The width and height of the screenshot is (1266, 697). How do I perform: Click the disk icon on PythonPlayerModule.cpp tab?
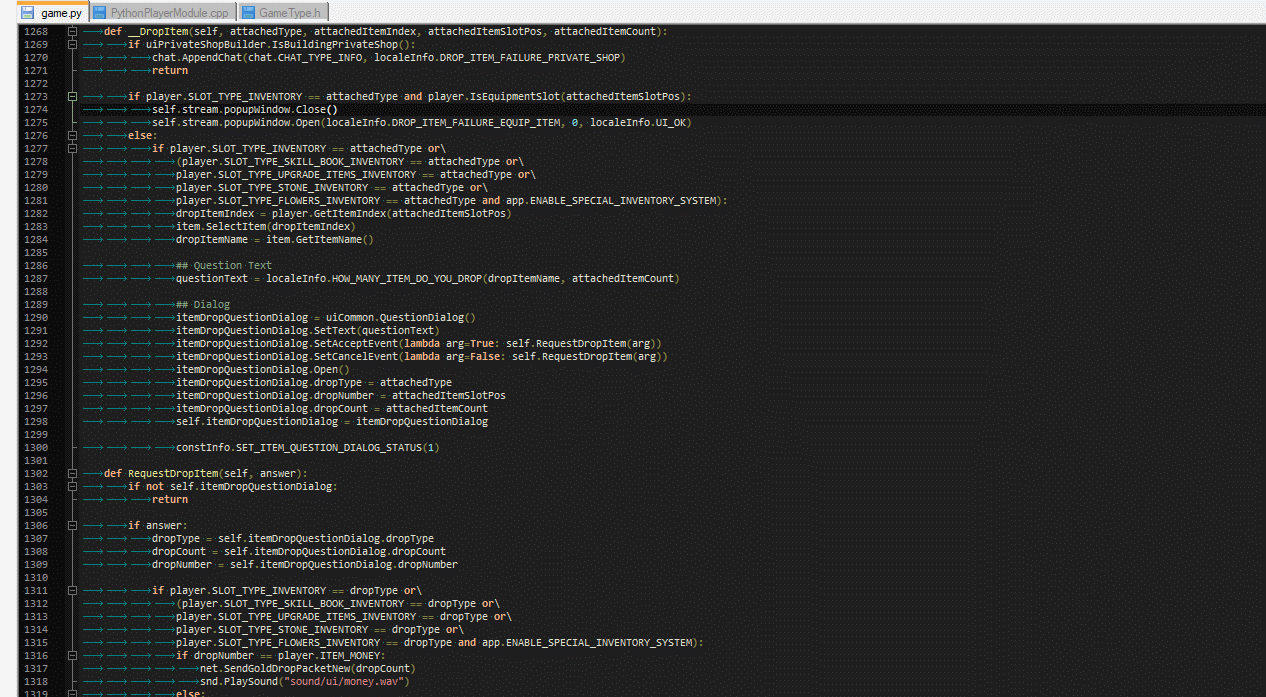[100, 13]
